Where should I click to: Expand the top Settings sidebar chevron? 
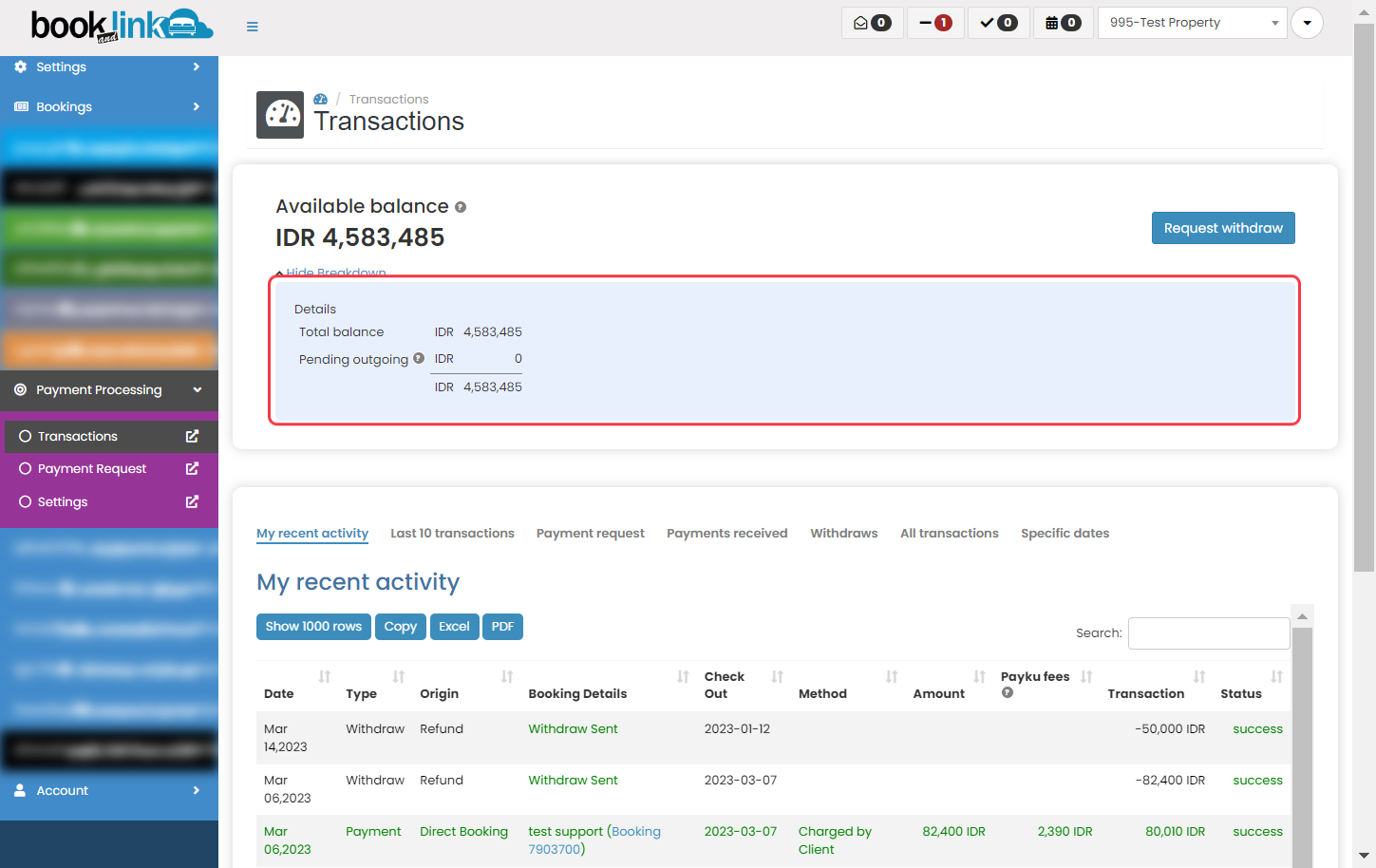click(x=197, y=67)
